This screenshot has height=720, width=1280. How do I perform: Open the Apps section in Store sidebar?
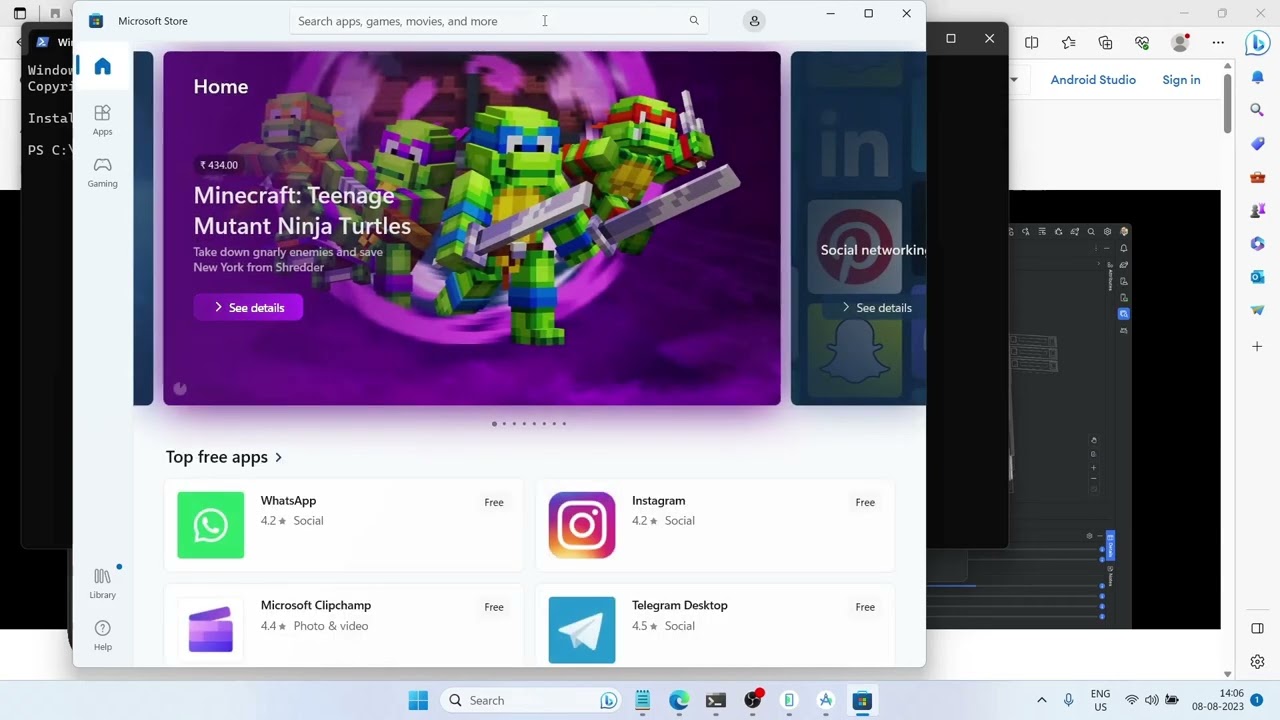[x=102, y=120]
